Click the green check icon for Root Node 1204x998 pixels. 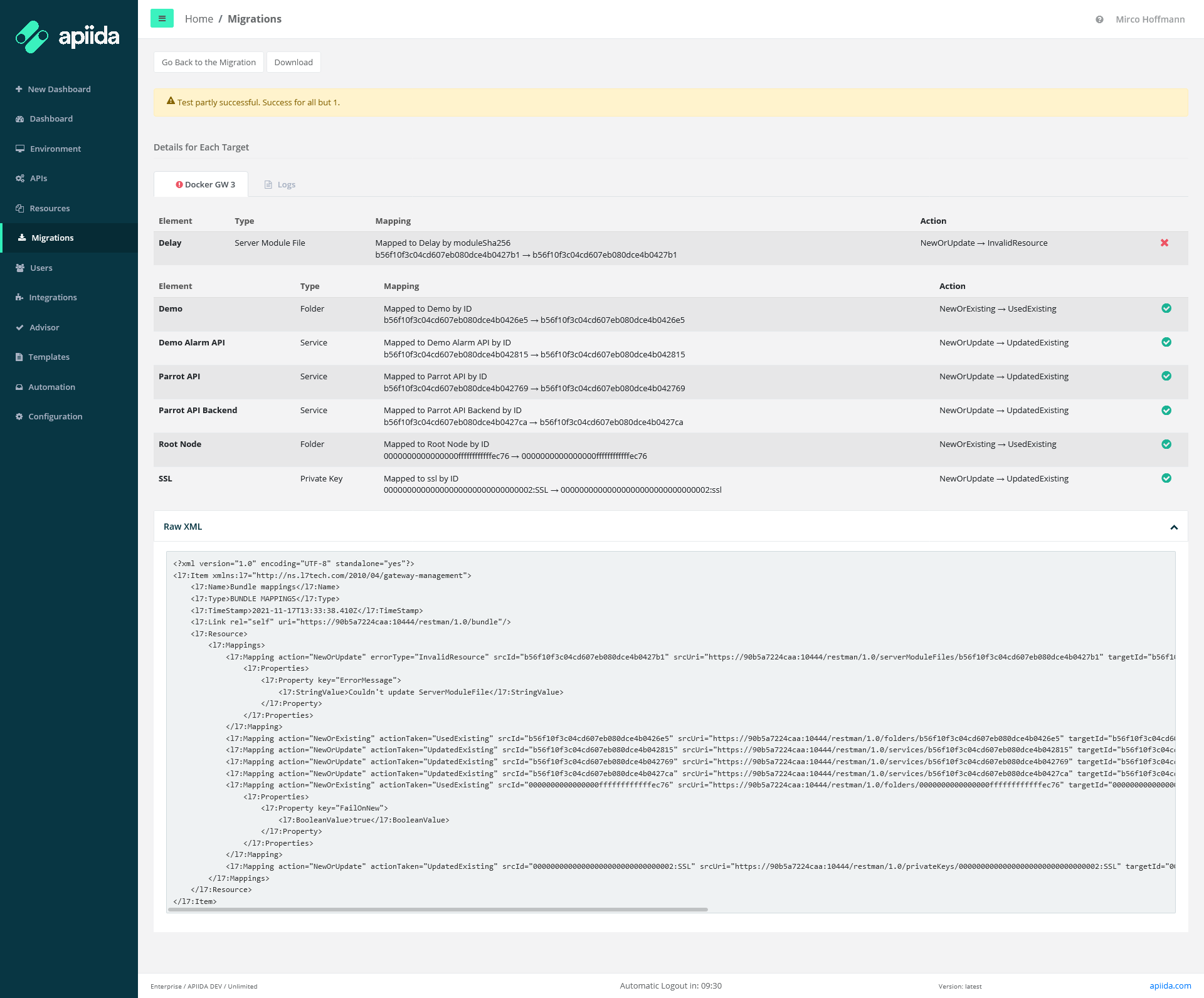click(x=1166, y=444)
